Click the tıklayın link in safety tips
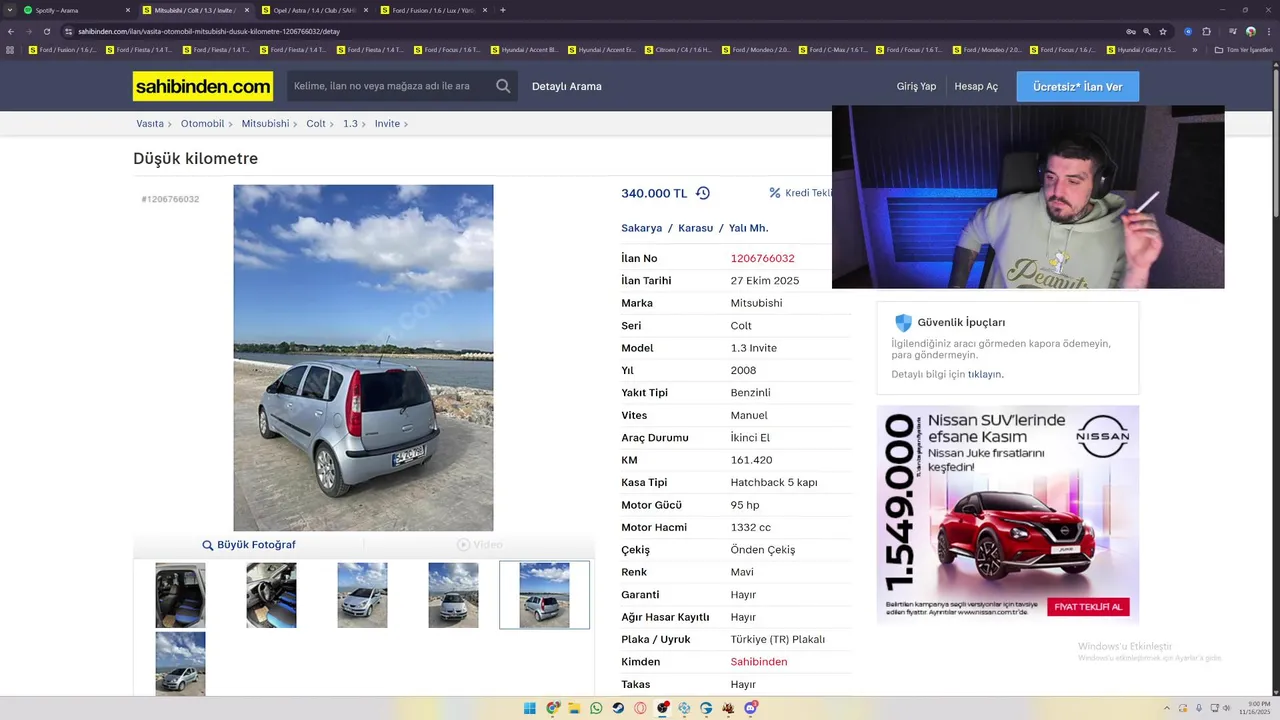The height and width of the screenshot is (720, 1280). click(985, 374)
